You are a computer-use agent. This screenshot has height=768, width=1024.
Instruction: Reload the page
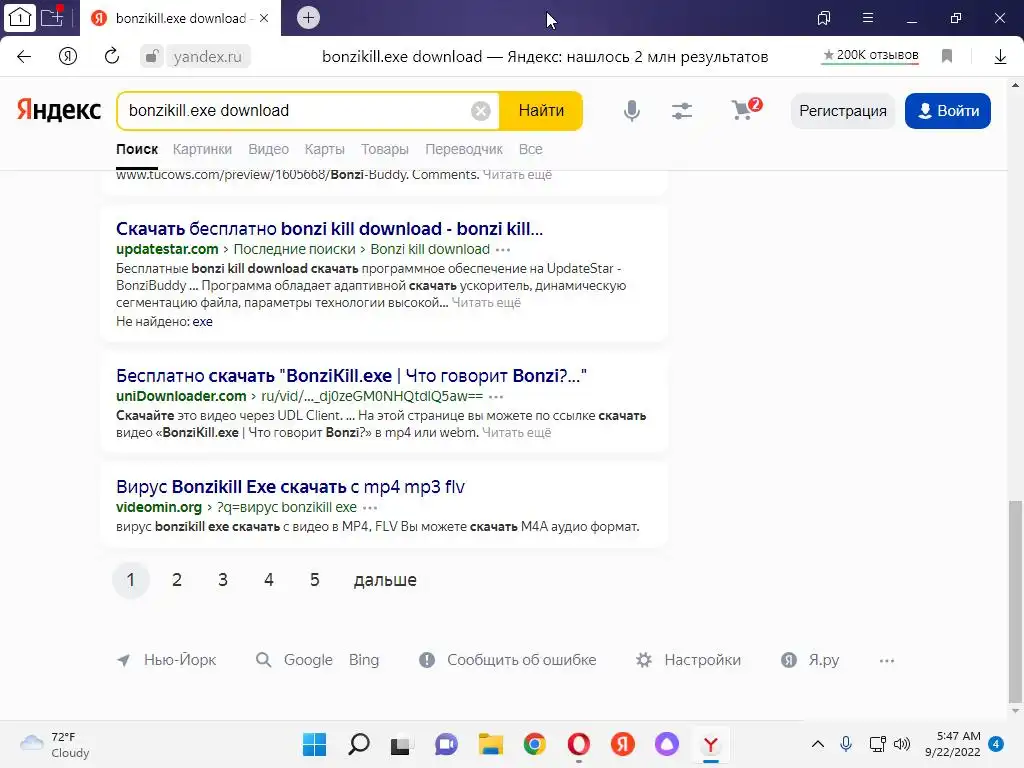pyautogui.click(x=112, y=56)
